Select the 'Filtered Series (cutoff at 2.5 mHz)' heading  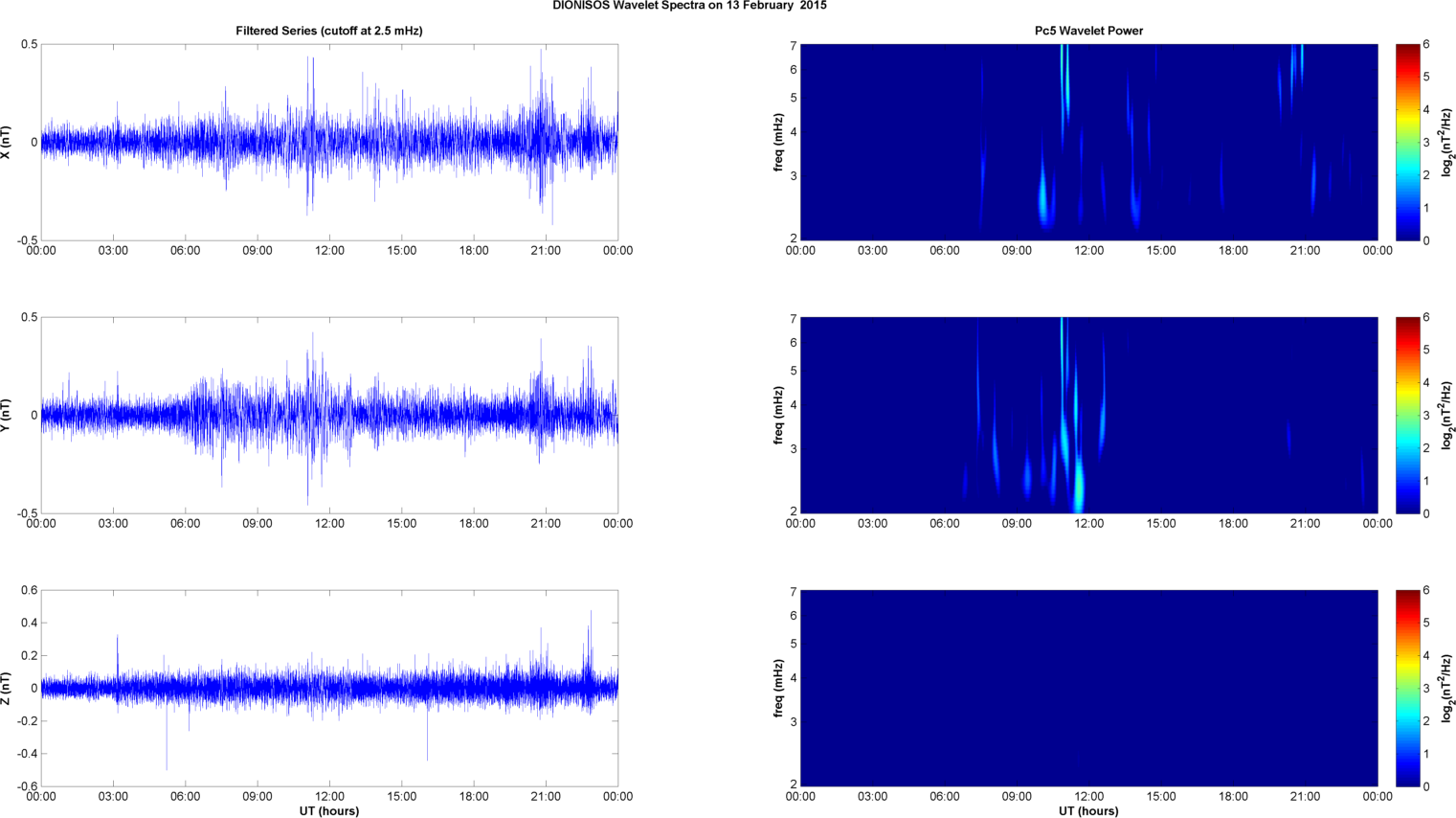[x=329, y=31]
